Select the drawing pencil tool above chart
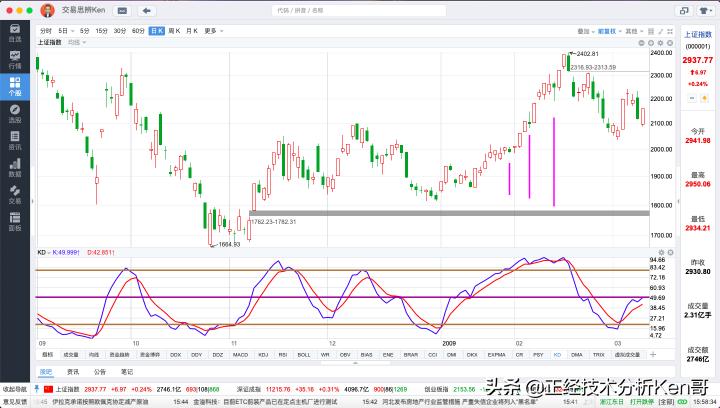Screen dimensions: 720x408 tap(661, 31)
